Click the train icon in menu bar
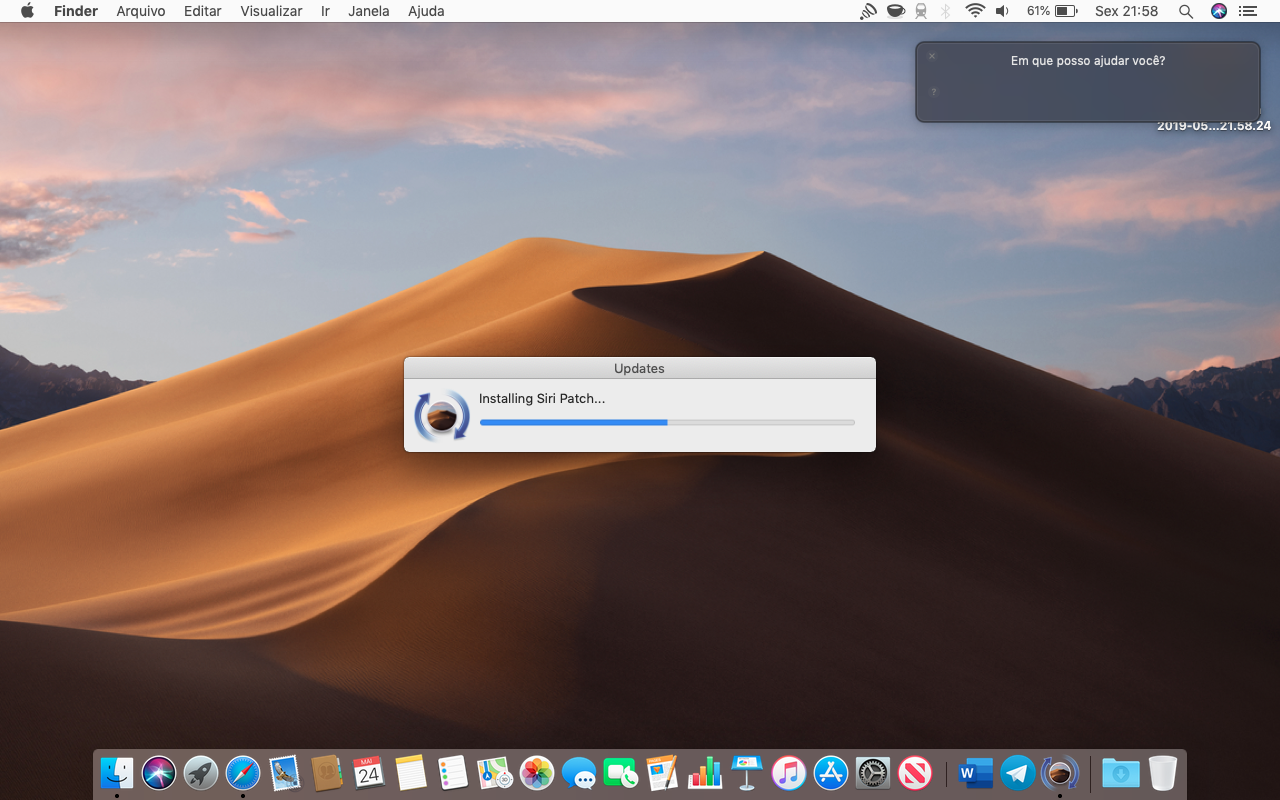Image resolution: width=1280 pixels, height=800 pixels. point(921,11)
